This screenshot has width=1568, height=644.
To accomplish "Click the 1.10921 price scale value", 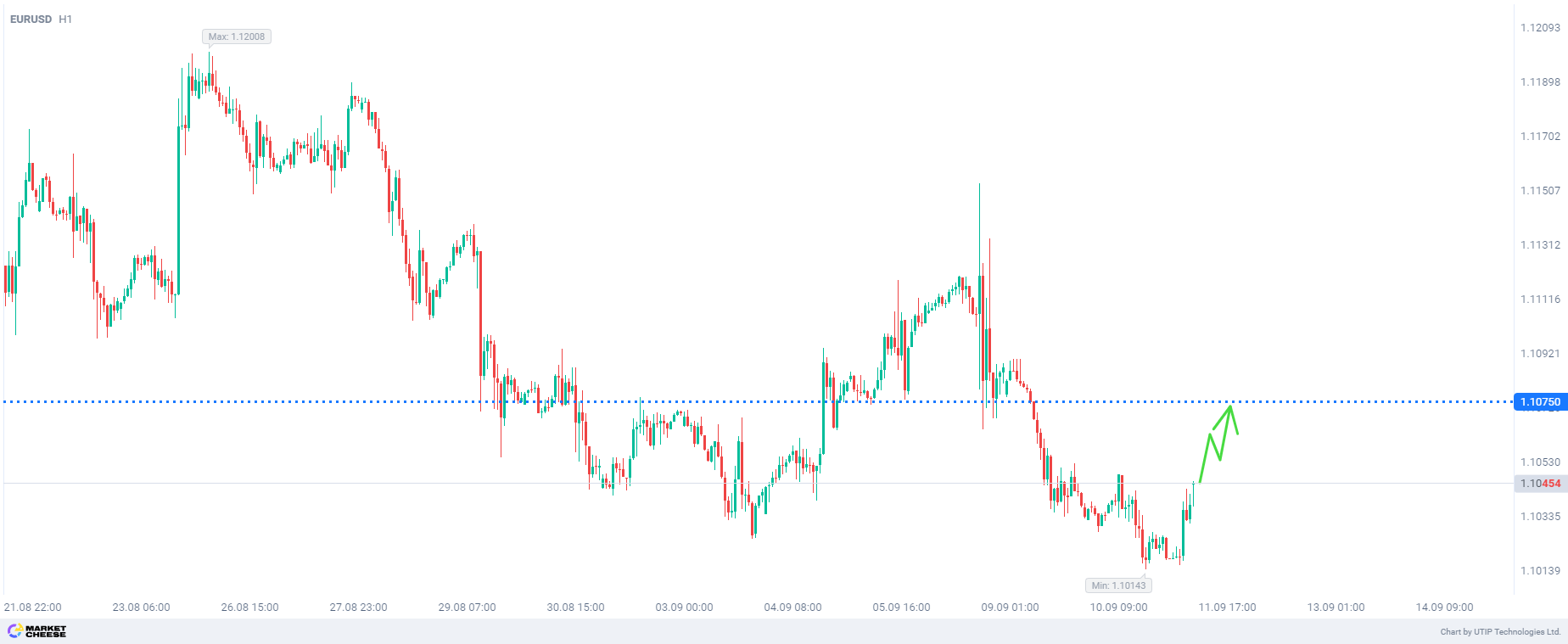I will click(x=1540, y=354).
